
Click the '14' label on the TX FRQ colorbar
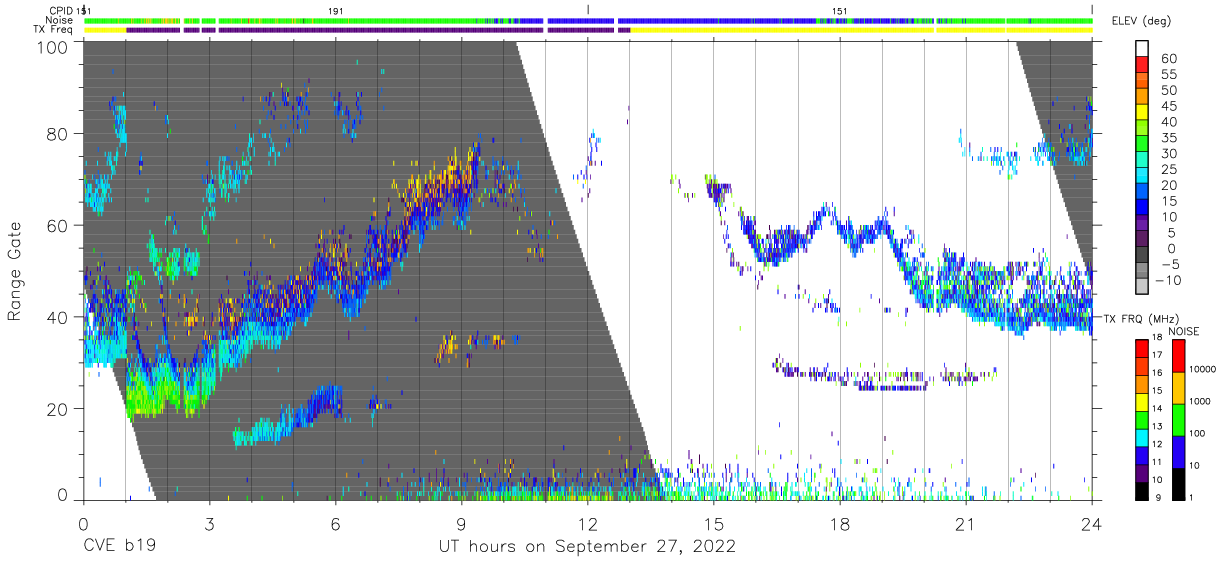click(1157, 409)
